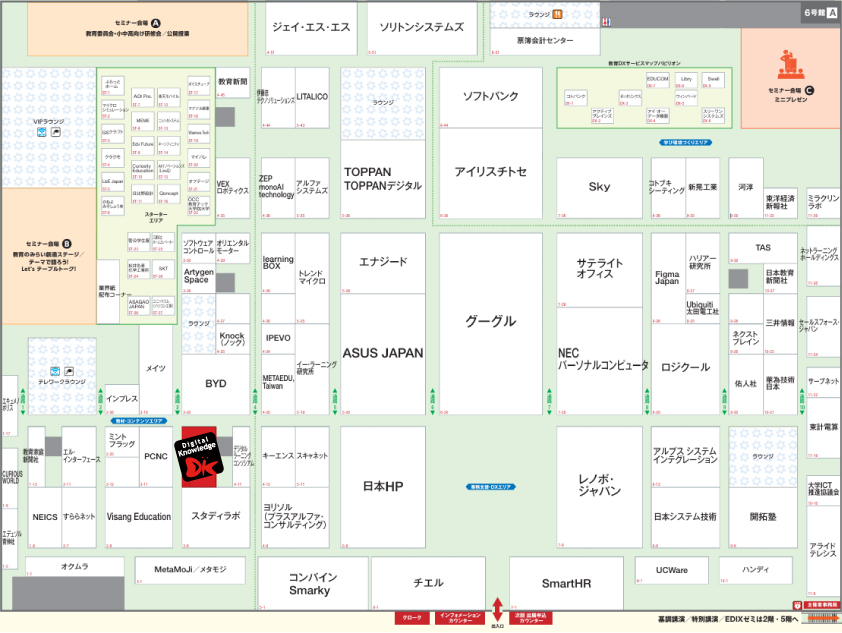
Task: Select the BYD booth
Action: (x=215, y=384)
